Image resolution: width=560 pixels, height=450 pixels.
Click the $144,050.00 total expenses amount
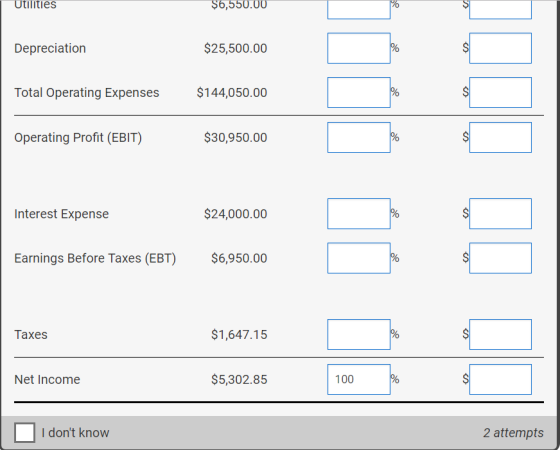[x=232, y=92]
